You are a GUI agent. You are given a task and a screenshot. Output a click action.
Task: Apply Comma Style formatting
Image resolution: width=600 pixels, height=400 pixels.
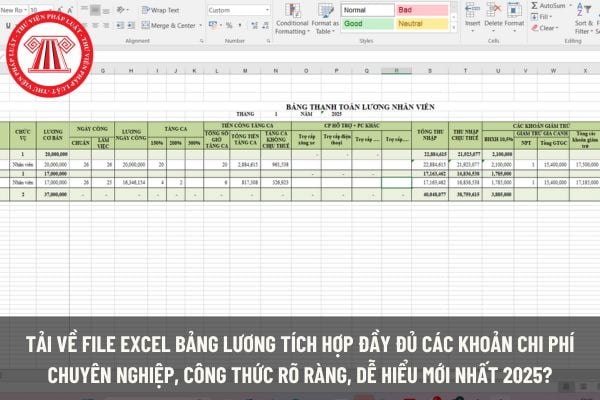tap(240, 26)
